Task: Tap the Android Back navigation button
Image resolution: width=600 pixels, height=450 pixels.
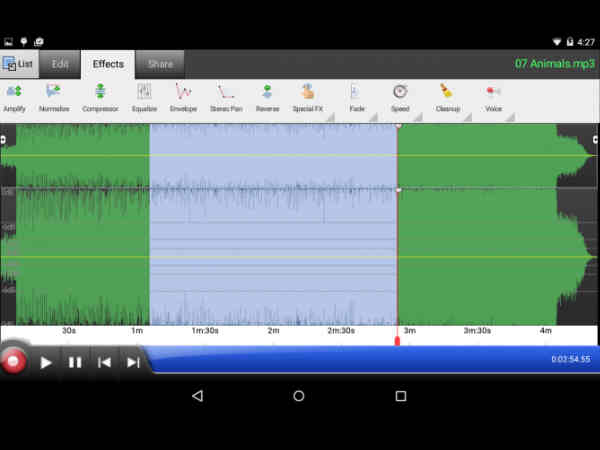Action: pyautogui.click(x=197, y=396)
